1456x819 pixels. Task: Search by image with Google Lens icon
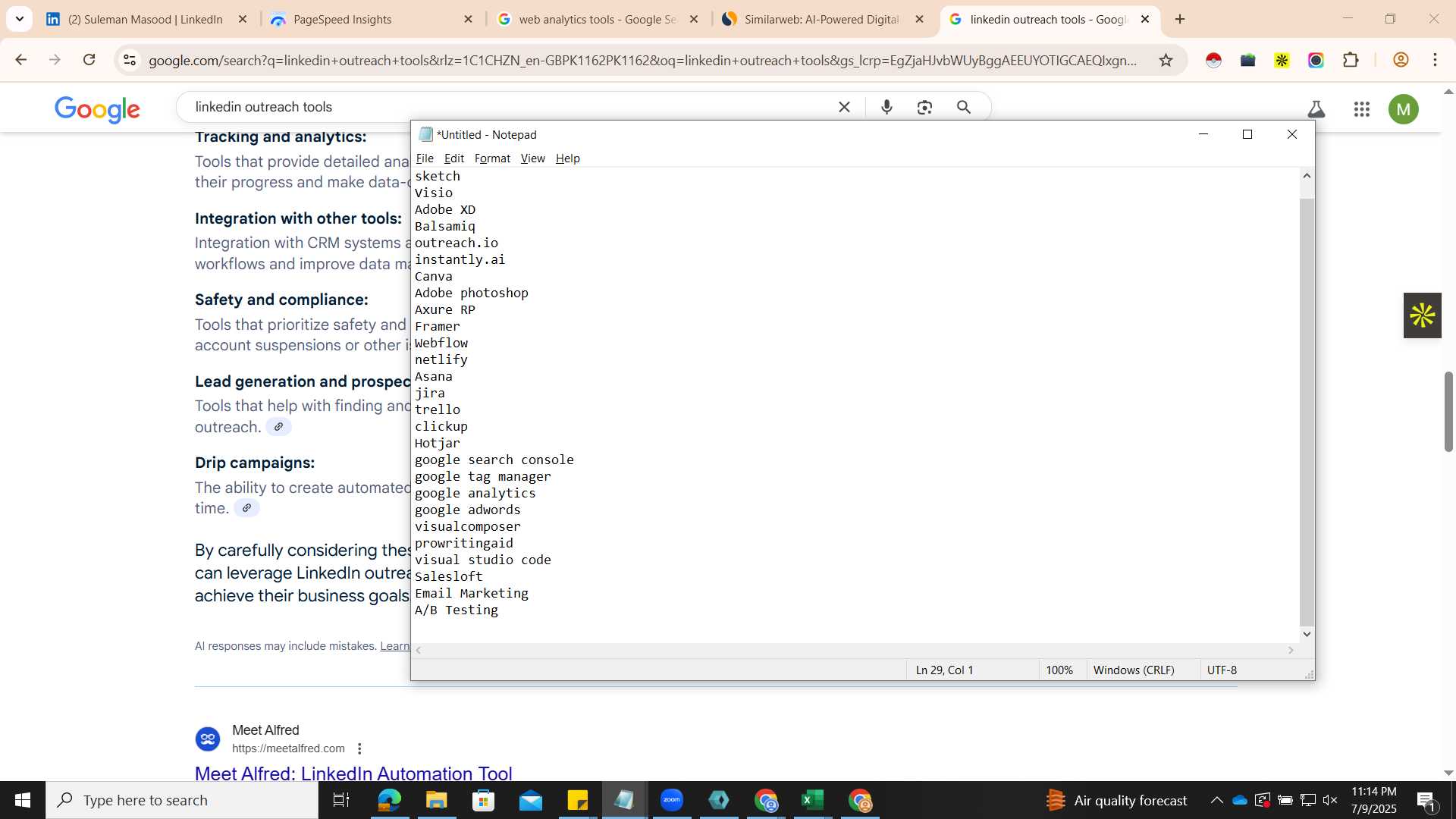(924, 107)
